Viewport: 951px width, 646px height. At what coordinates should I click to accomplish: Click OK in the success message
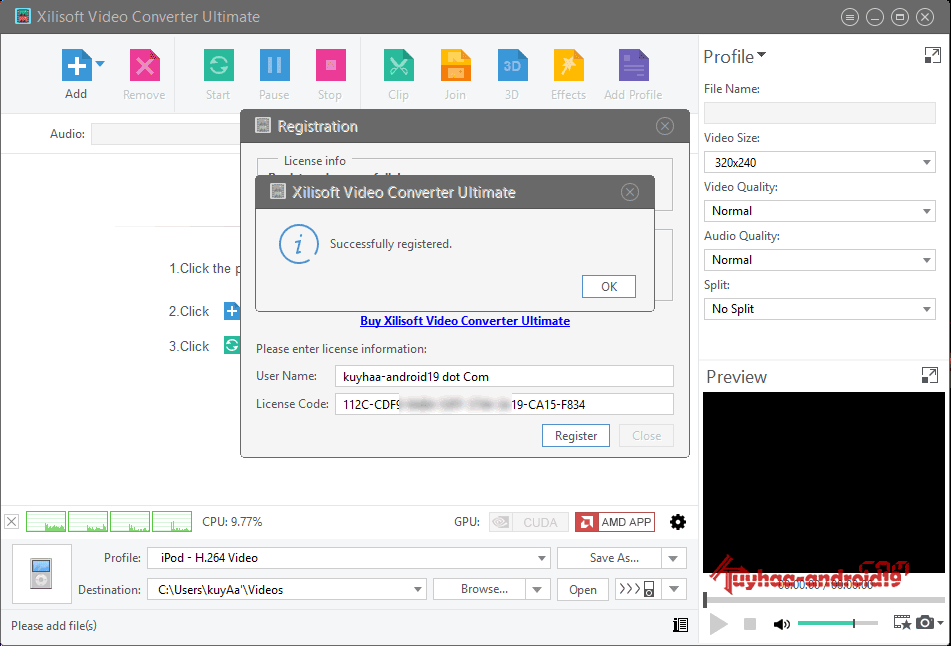coord(609,286)
